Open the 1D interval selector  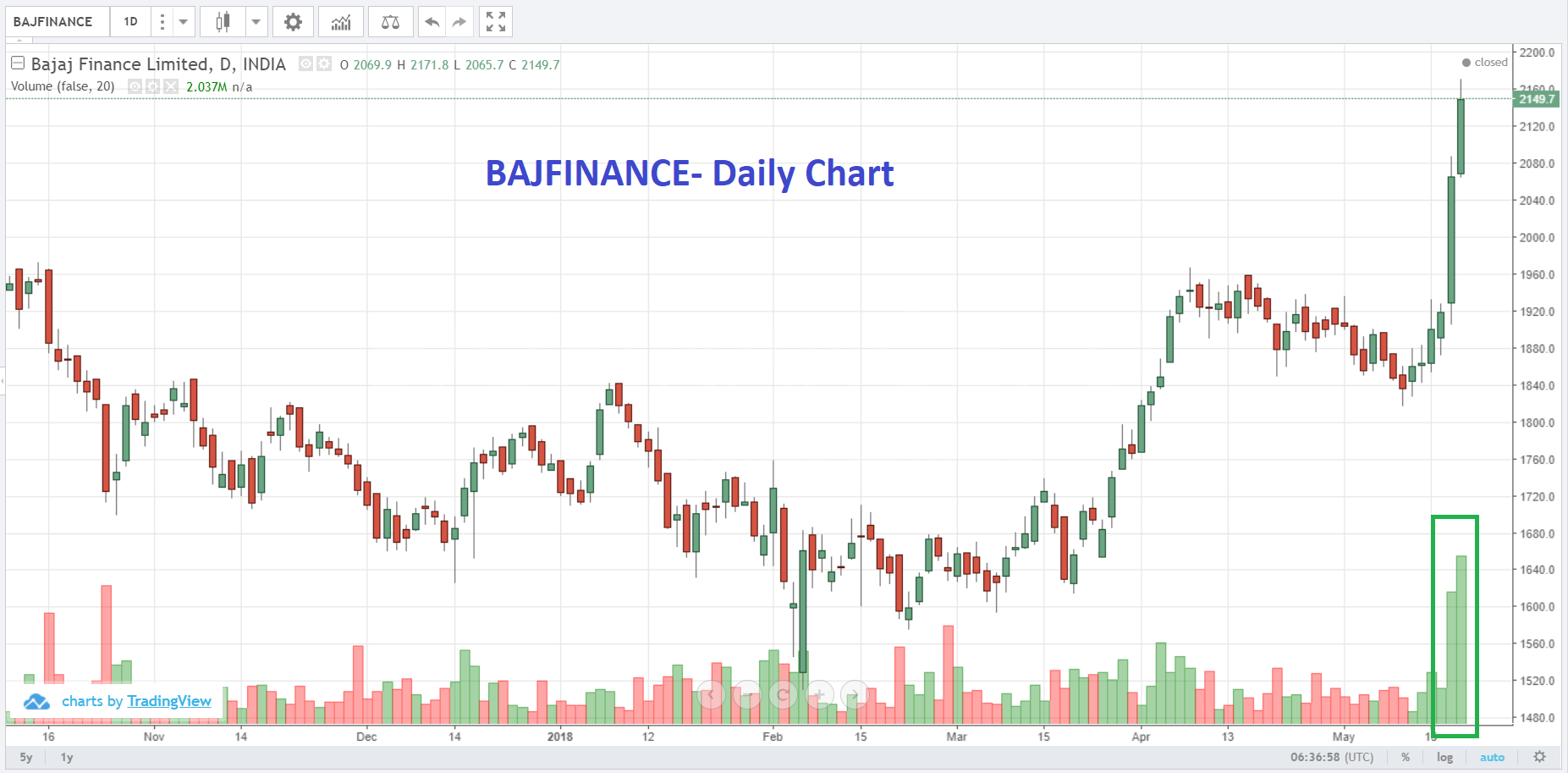[x=130, y=22]
